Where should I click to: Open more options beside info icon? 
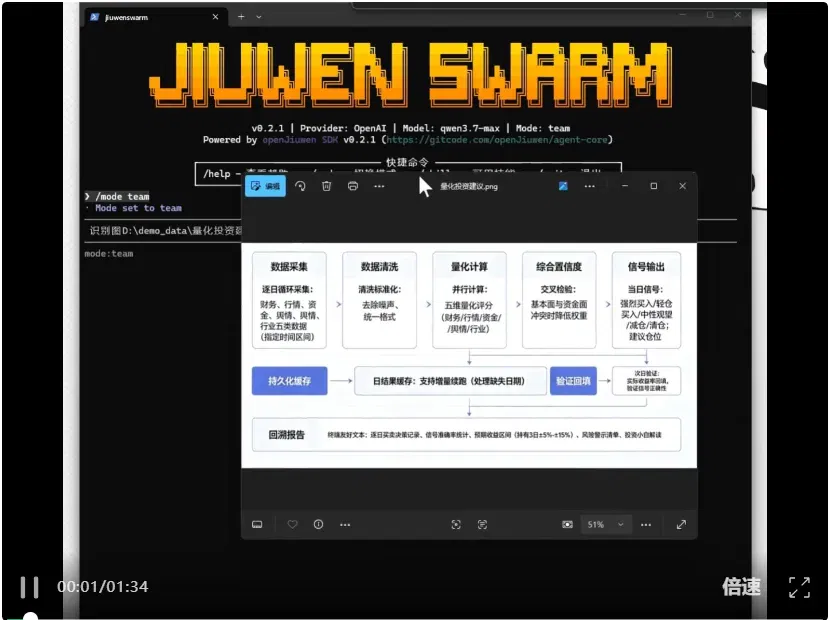345,524
